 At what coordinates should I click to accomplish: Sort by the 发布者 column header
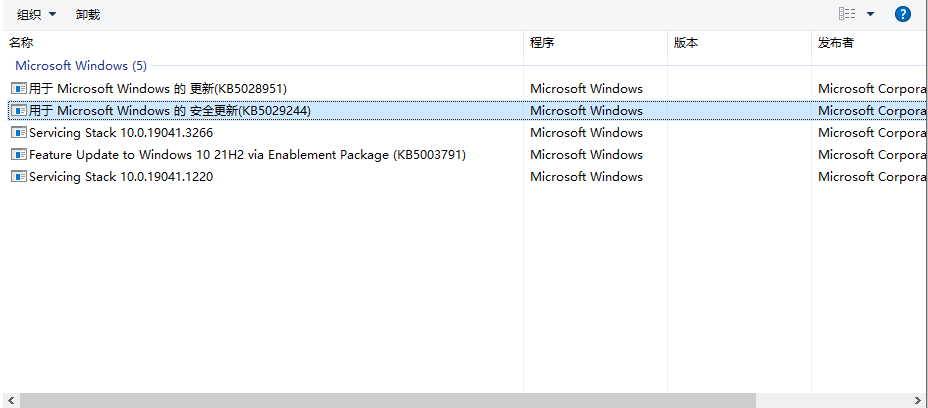pyautogui.click(x=836, y=43)
